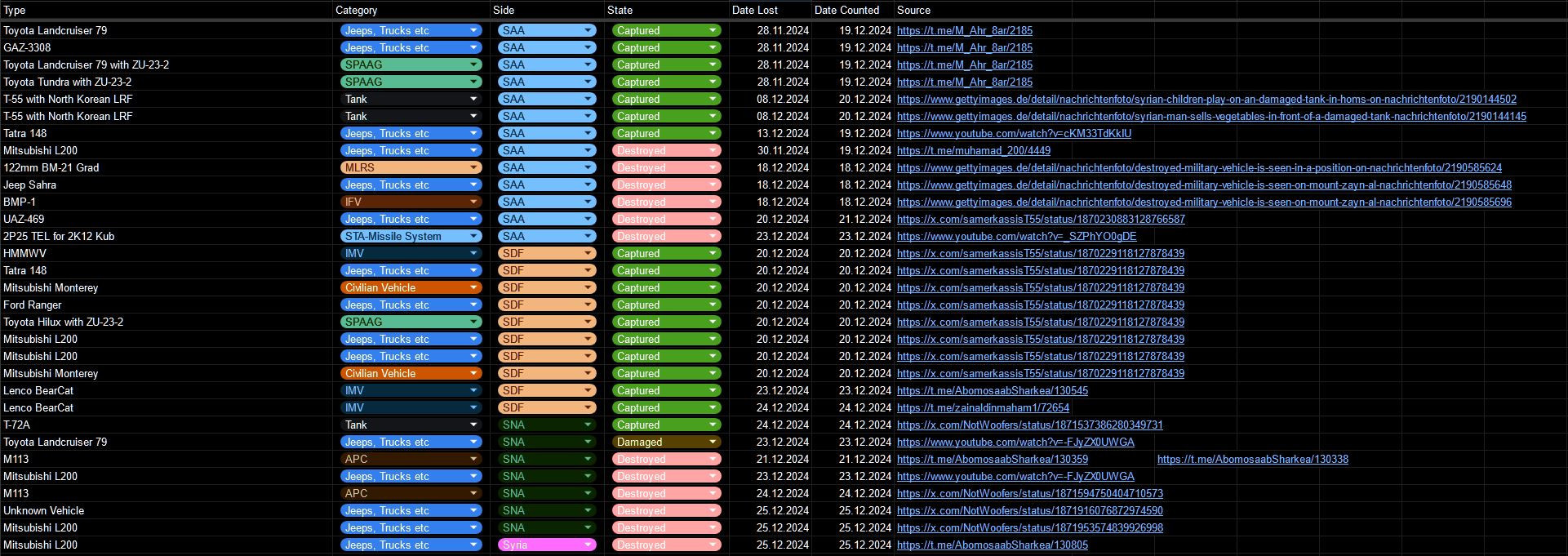Open t.me/muhamad_200/4449 link

click(974, 150)
